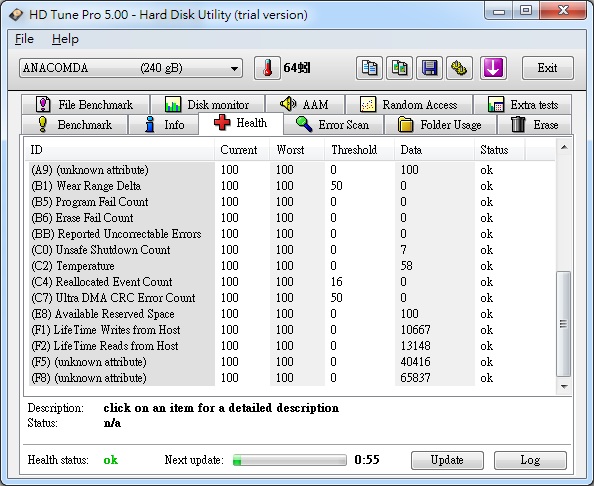This screenshot has width=594, height=486.
Task: Select the (C2) Temperature row
Action: click(x=292, y=266)
